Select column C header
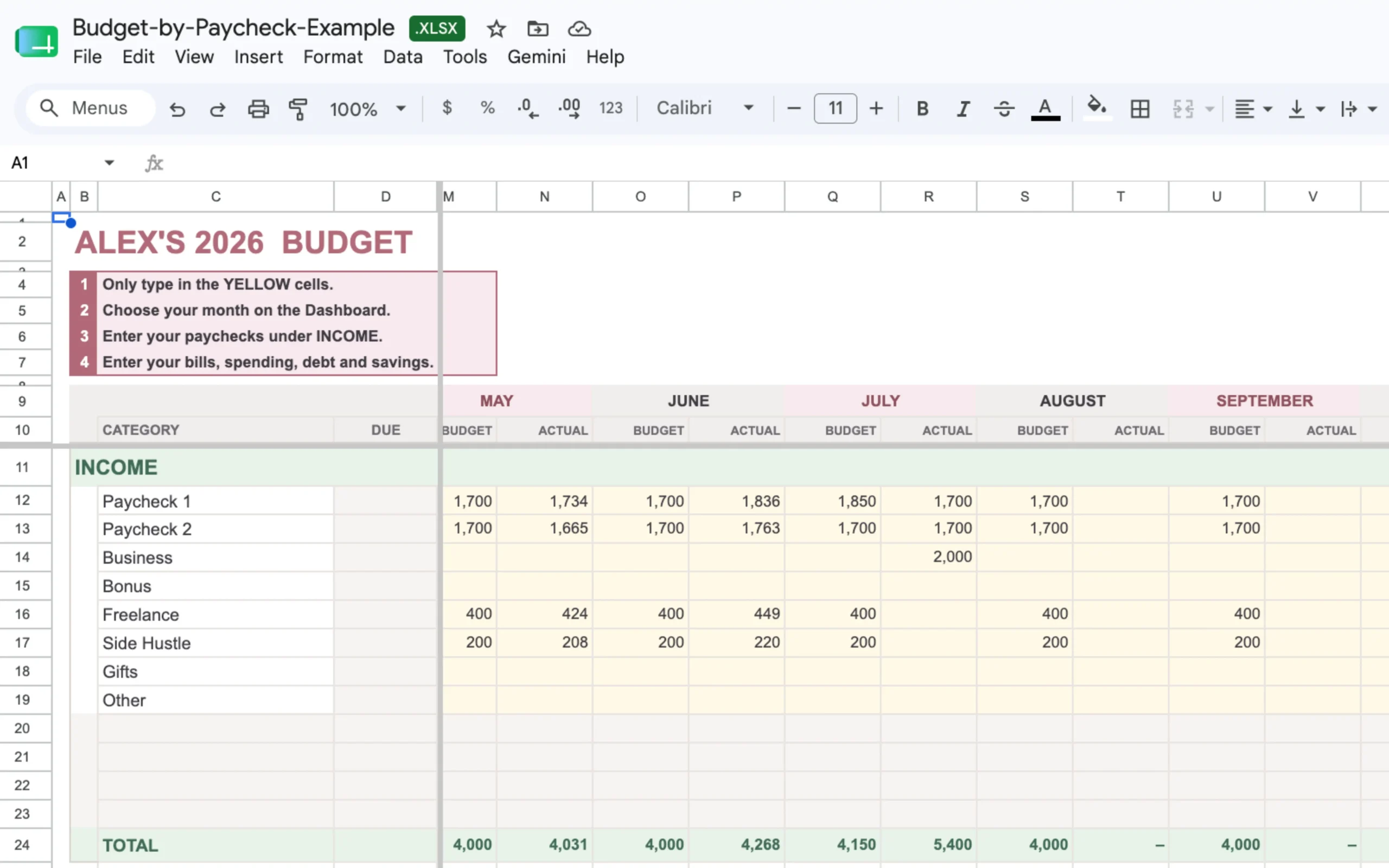Viewport: 1389px width, 868px height. 216,197
